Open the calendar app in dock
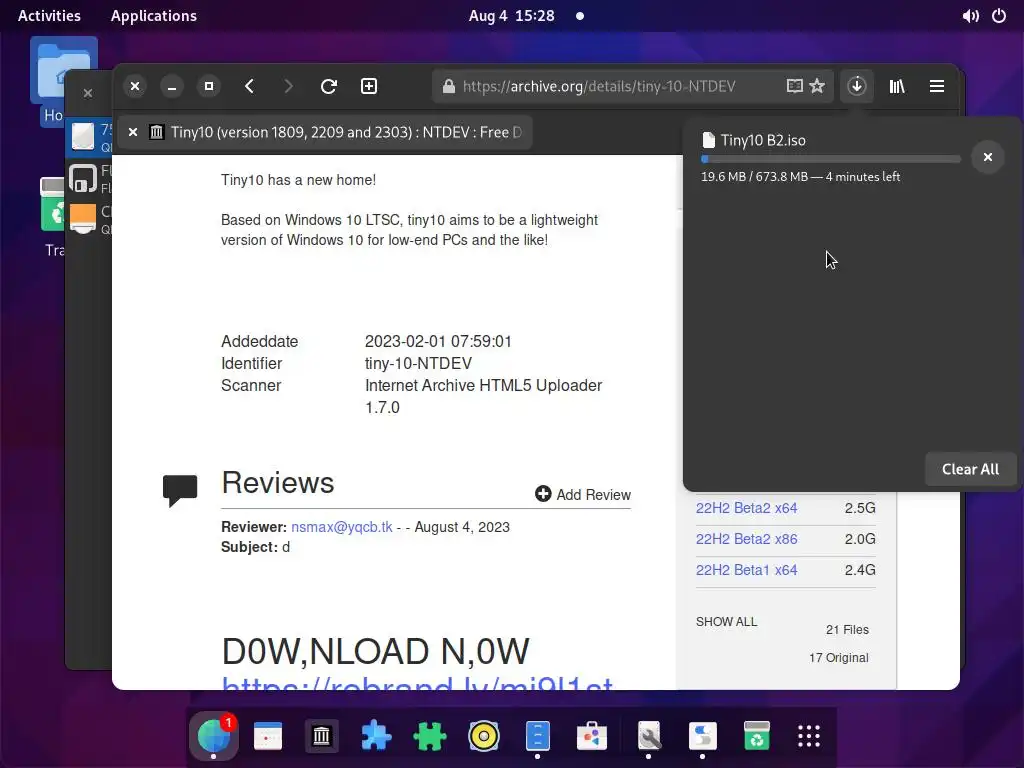The height and width of the screenshot is (768, 1024). pos(268,736)
